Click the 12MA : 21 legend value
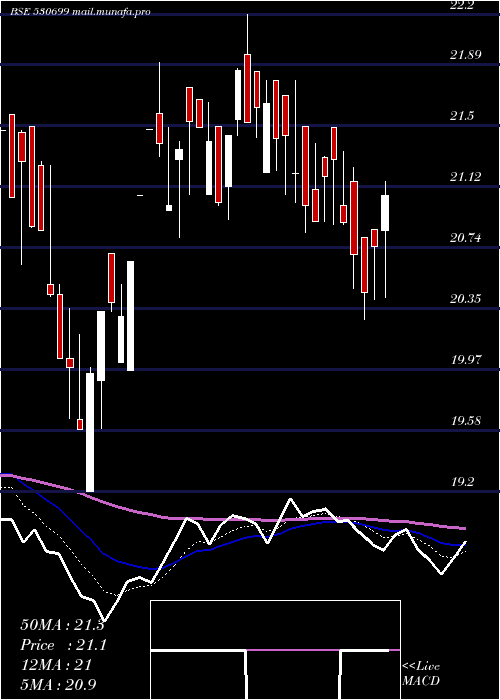The height and width of the screenshot is (700, 500). click(x=56, y=665)
